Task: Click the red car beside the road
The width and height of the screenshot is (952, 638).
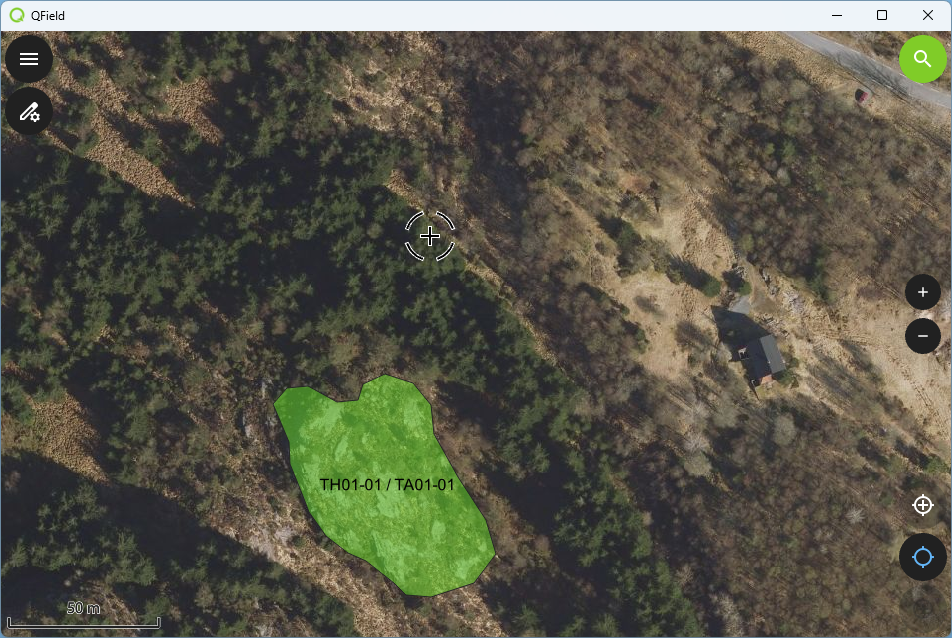Action: coord(861,95)
